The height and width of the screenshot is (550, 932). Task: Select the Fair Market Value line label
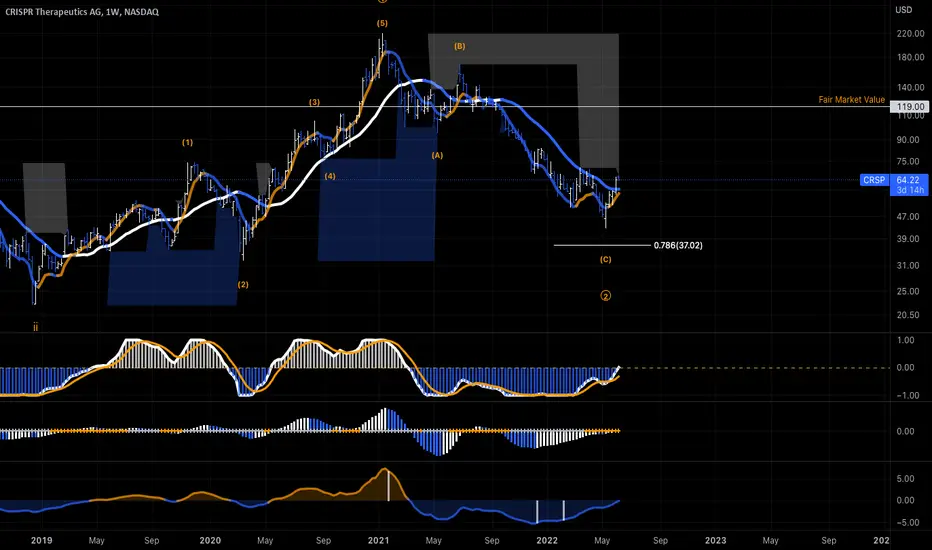coord(851,100)
